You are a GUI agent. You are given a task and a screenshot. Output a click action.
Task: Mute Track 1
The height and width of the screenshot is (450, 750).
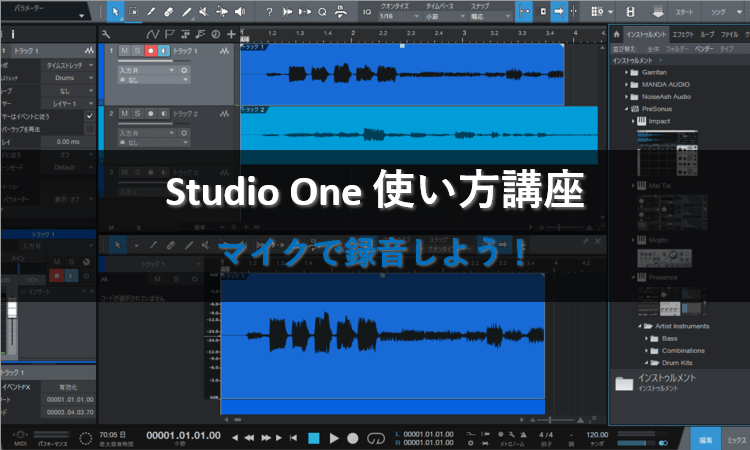tap(124, 51)
